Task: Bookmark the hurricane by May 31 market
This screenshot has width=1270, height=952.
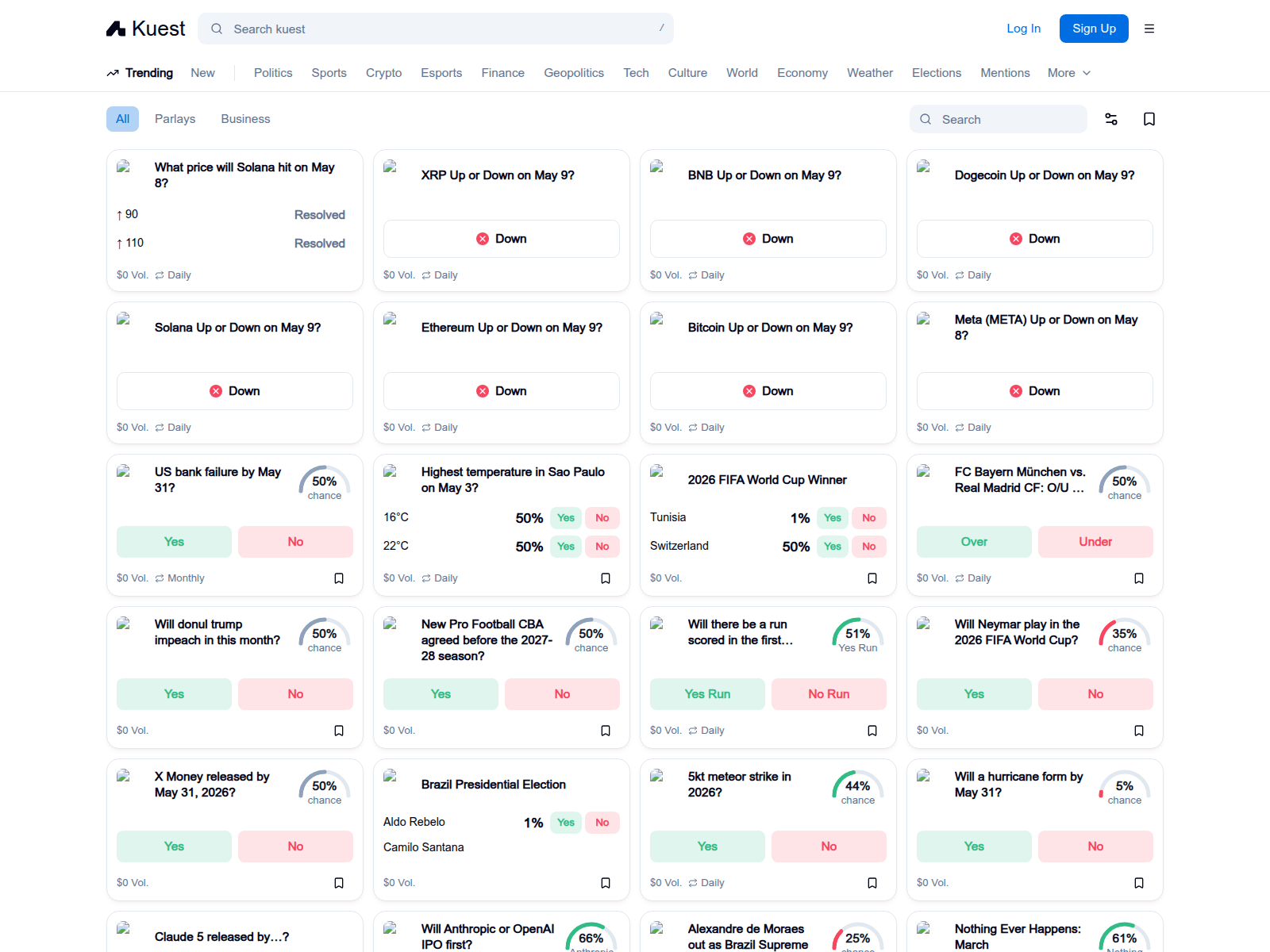Action: 1139,883
